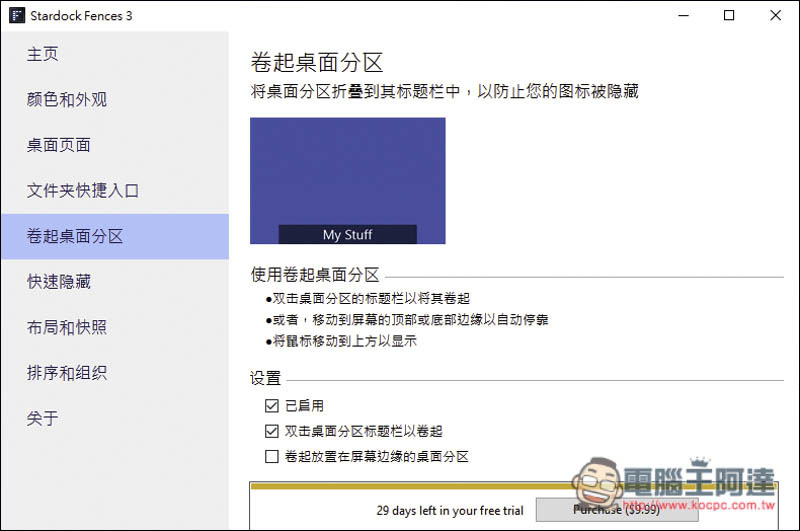Enable 卷起放置在屏幕边缘的桌面分区 option
The image size is (800, 531).
[x=272, y=456]
